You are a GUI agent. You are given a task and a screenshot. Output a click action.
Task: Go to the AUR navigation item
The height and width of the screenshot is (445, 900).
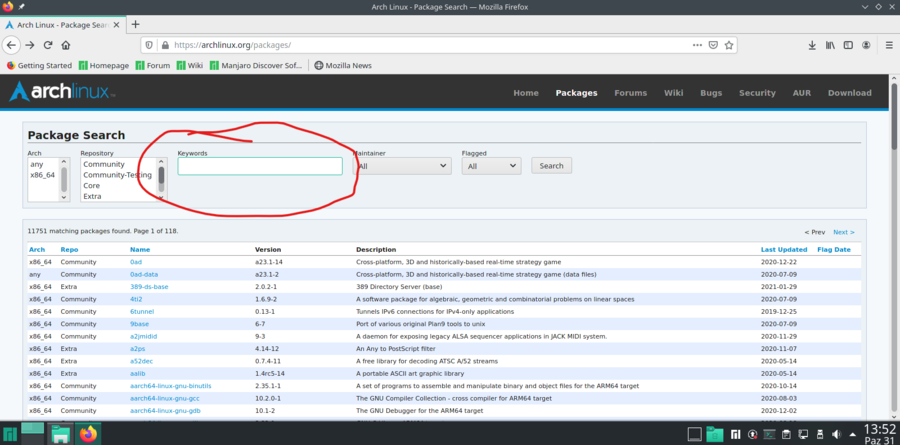pyautogui.click(x=801, y=93)
